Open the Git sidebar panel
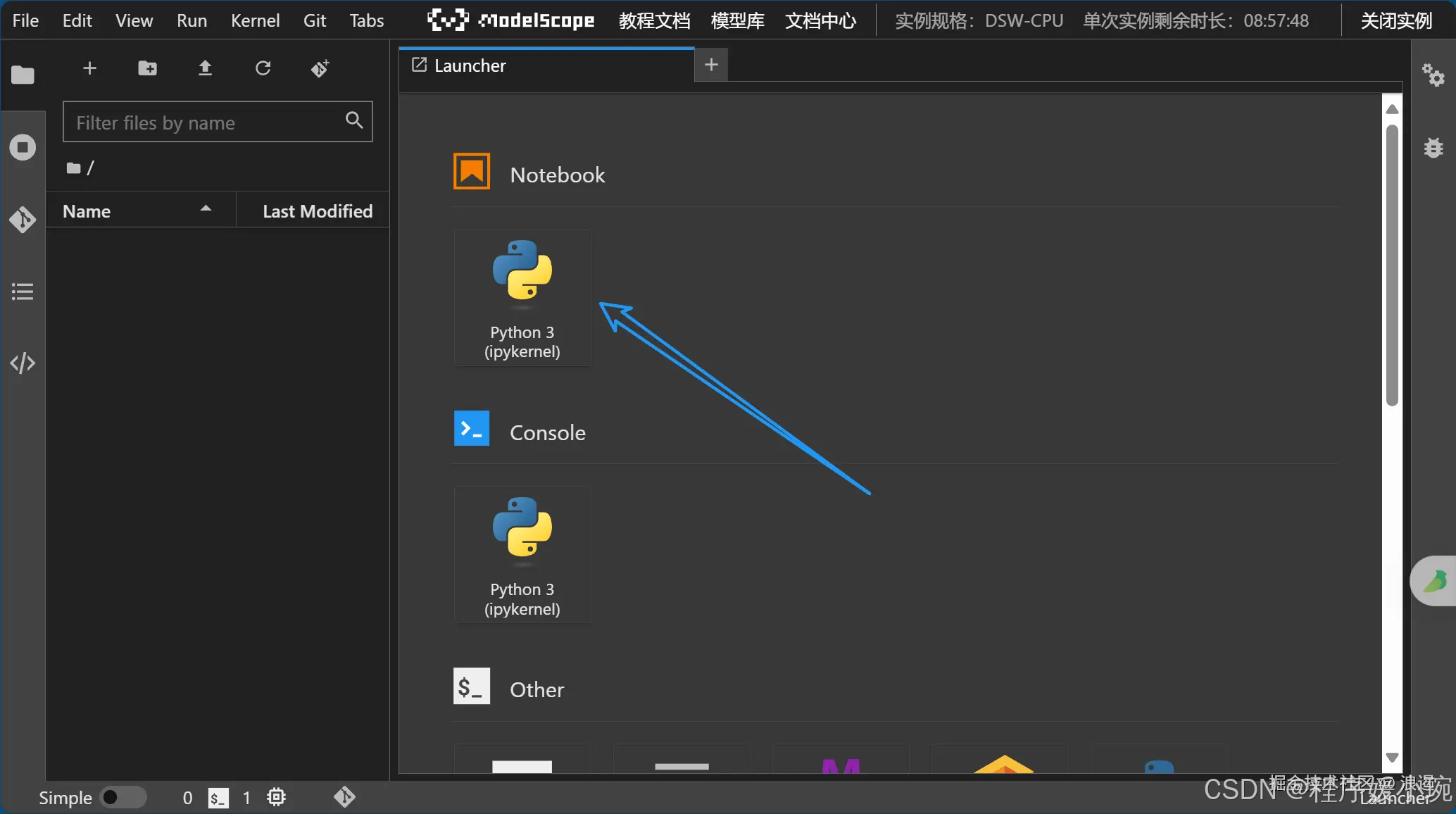The width and height of the screenshot is (1456, 814). [x=23, y=220]
